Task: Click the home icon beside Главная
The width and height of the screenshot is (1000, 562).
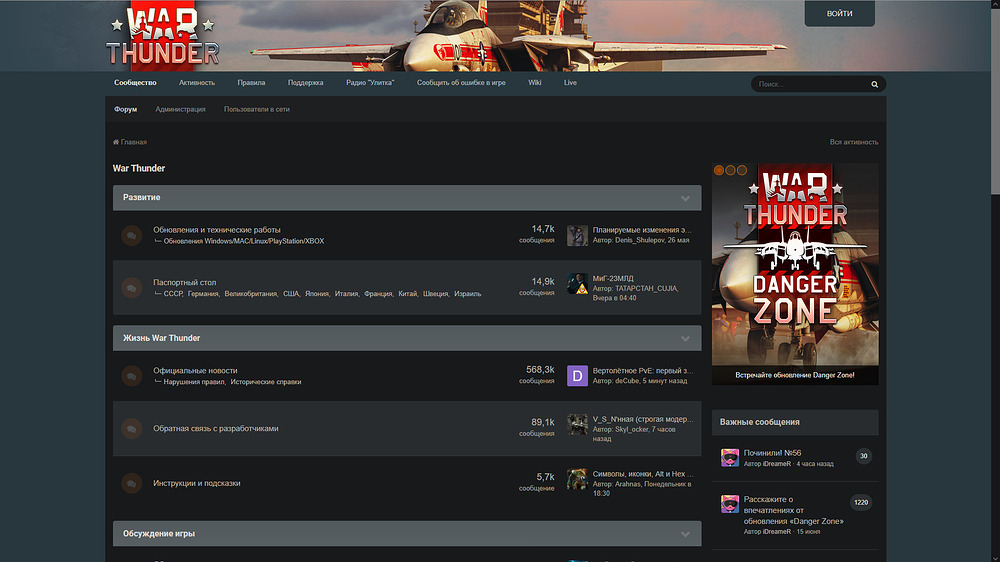Action: [x=116, y=142]
